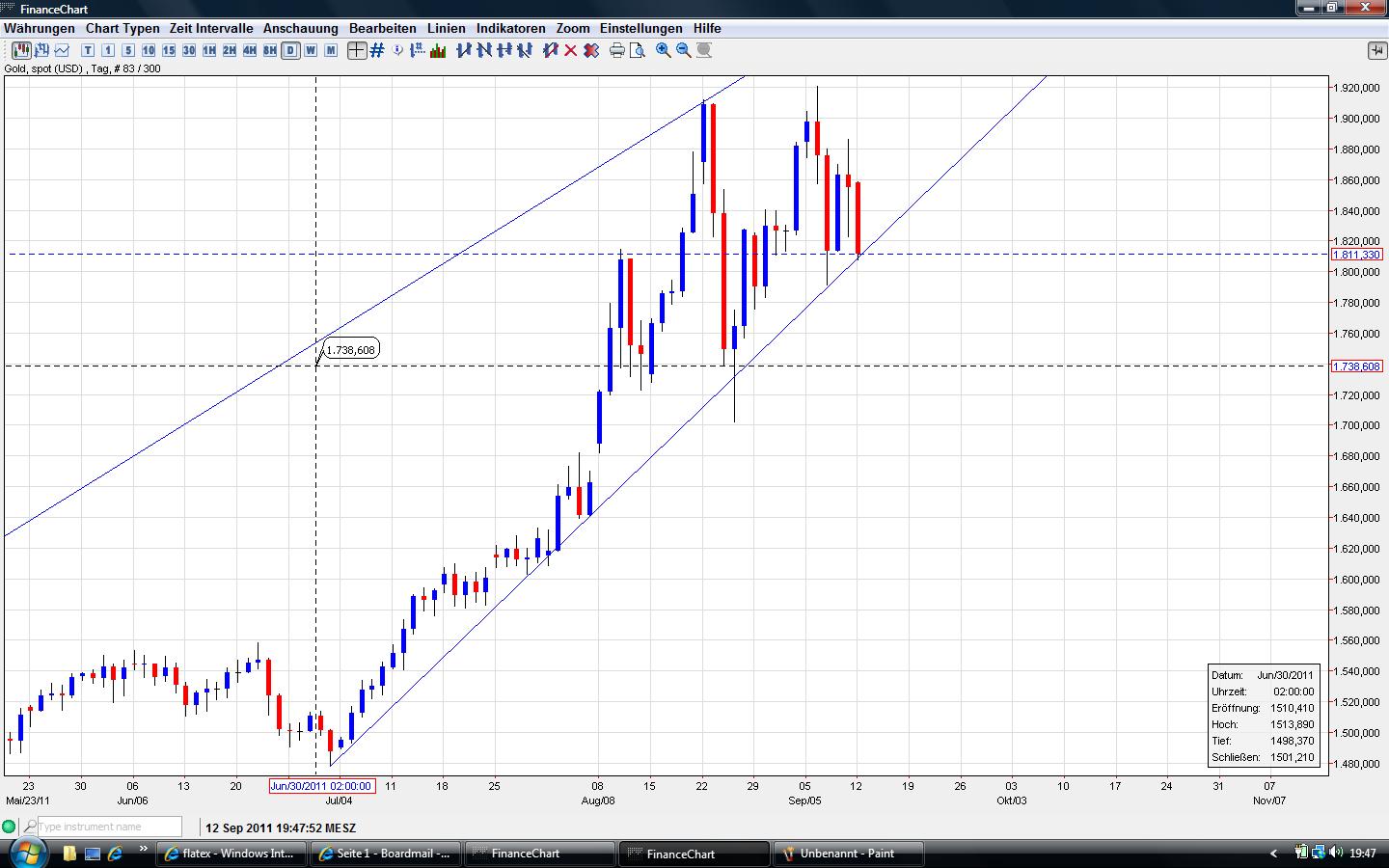Switch to Seite 1 - Boardmail window
The image size is (1389, 868).
pyautogui.click(x=387, y=854)
